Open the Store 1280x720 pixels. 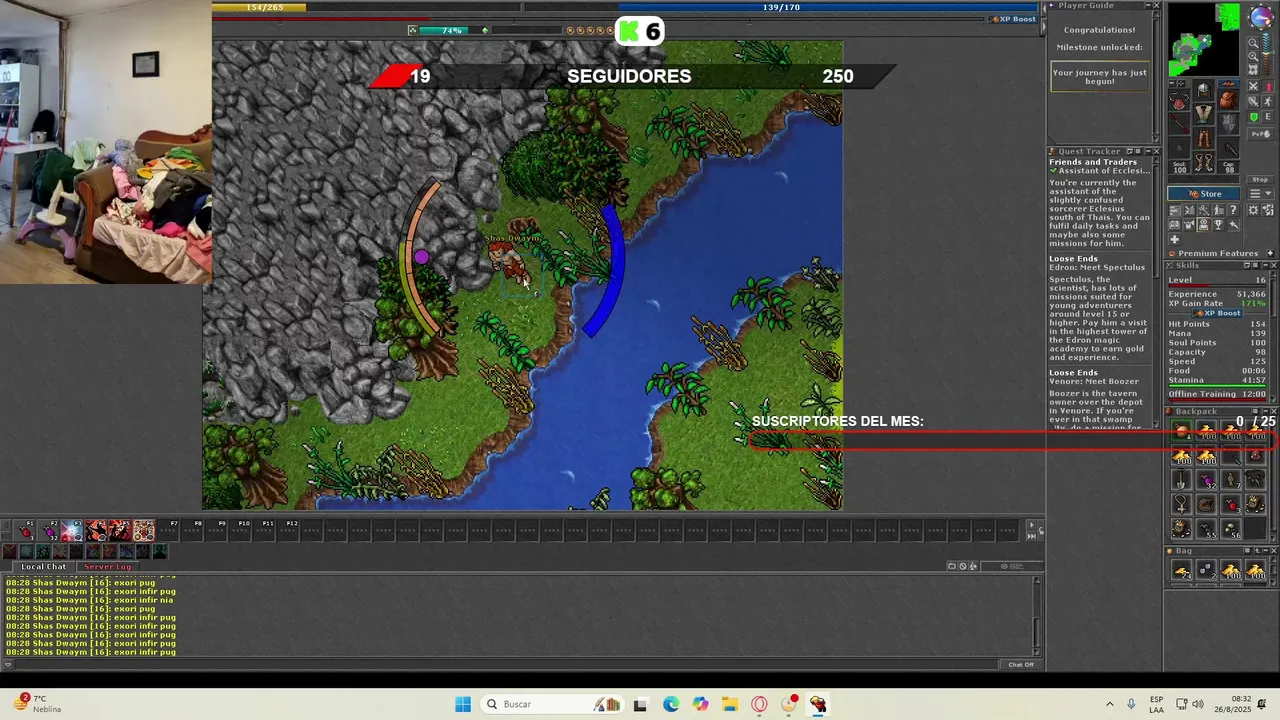tap(1203, 193)
